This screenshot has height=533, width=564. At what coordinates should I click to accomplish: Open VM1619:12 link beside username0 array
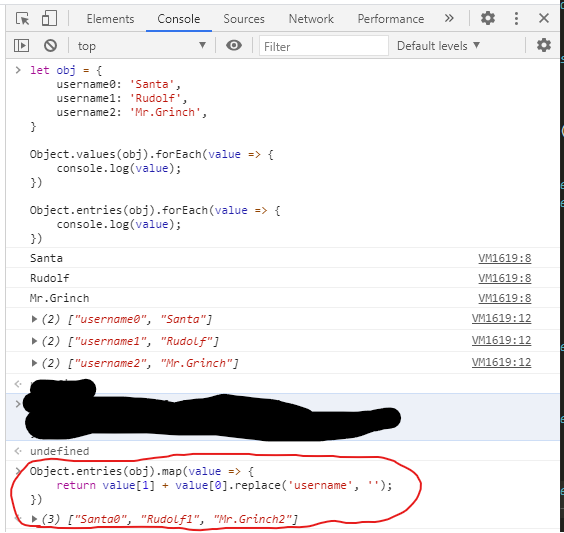click(x=501, y=318)
